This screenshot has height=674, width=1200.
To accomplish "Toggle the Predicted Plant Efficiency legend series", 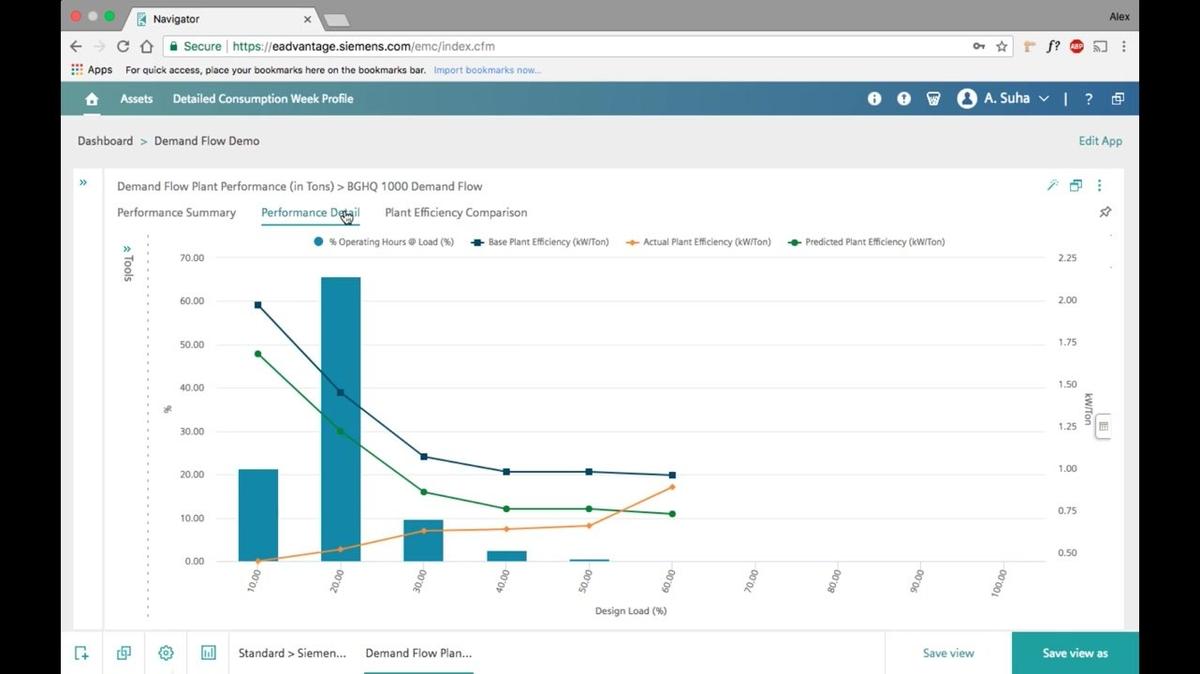I will pyautogui.click(x=866, y=242).
